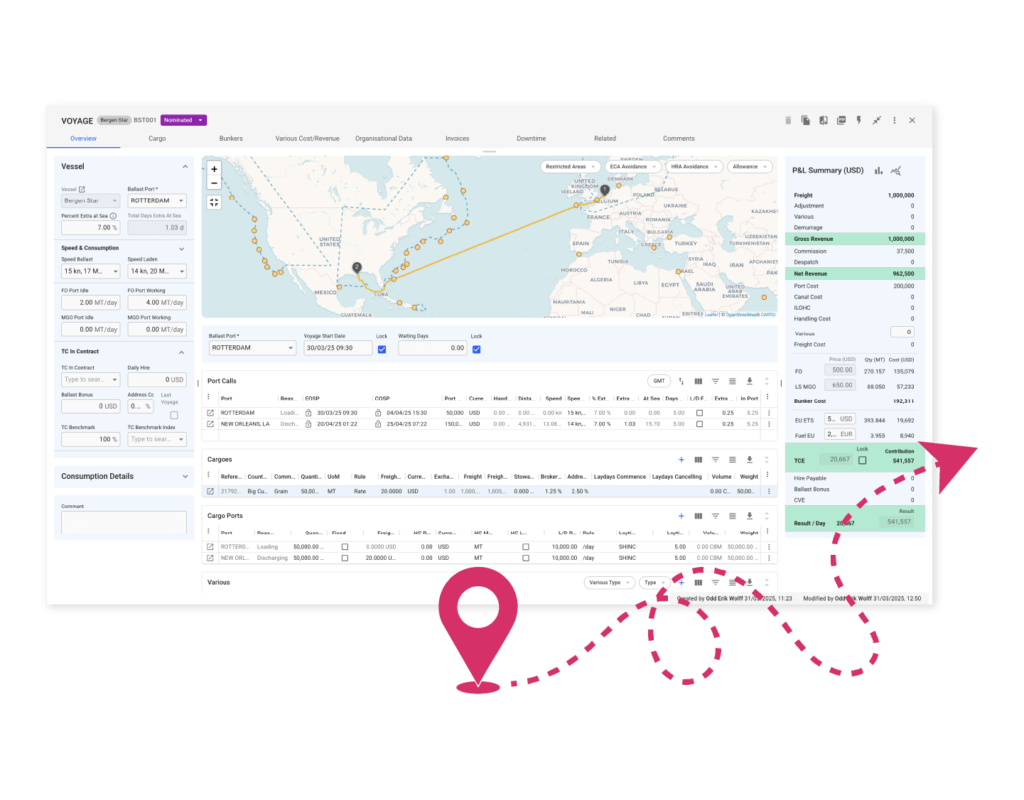Add a new Cargo Port with the plus icon
This screenshot has width=1024, height=800.
pyautogui.click(x=681, y=516)
